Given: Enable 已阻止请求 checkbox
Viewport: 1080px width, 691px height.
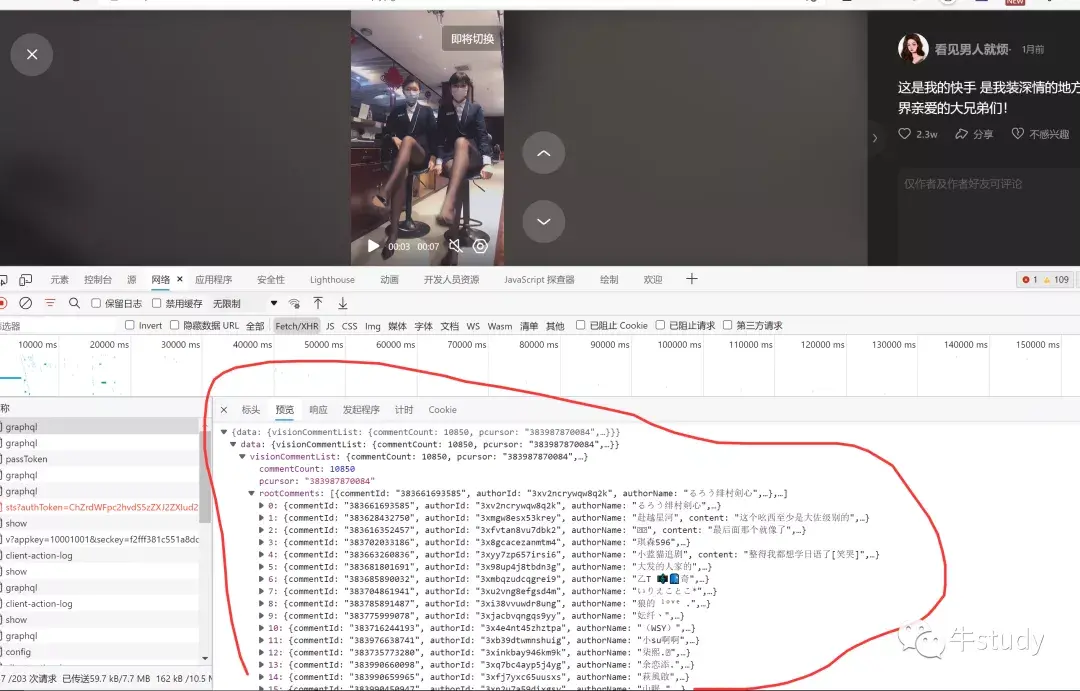Looking at the screenshot, I should (x=660, y=325).
